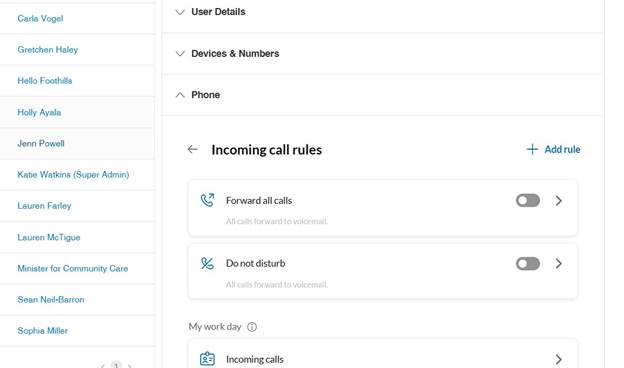Open Do not disturb details arrow
624x368 pixels.
click(559, 263)
